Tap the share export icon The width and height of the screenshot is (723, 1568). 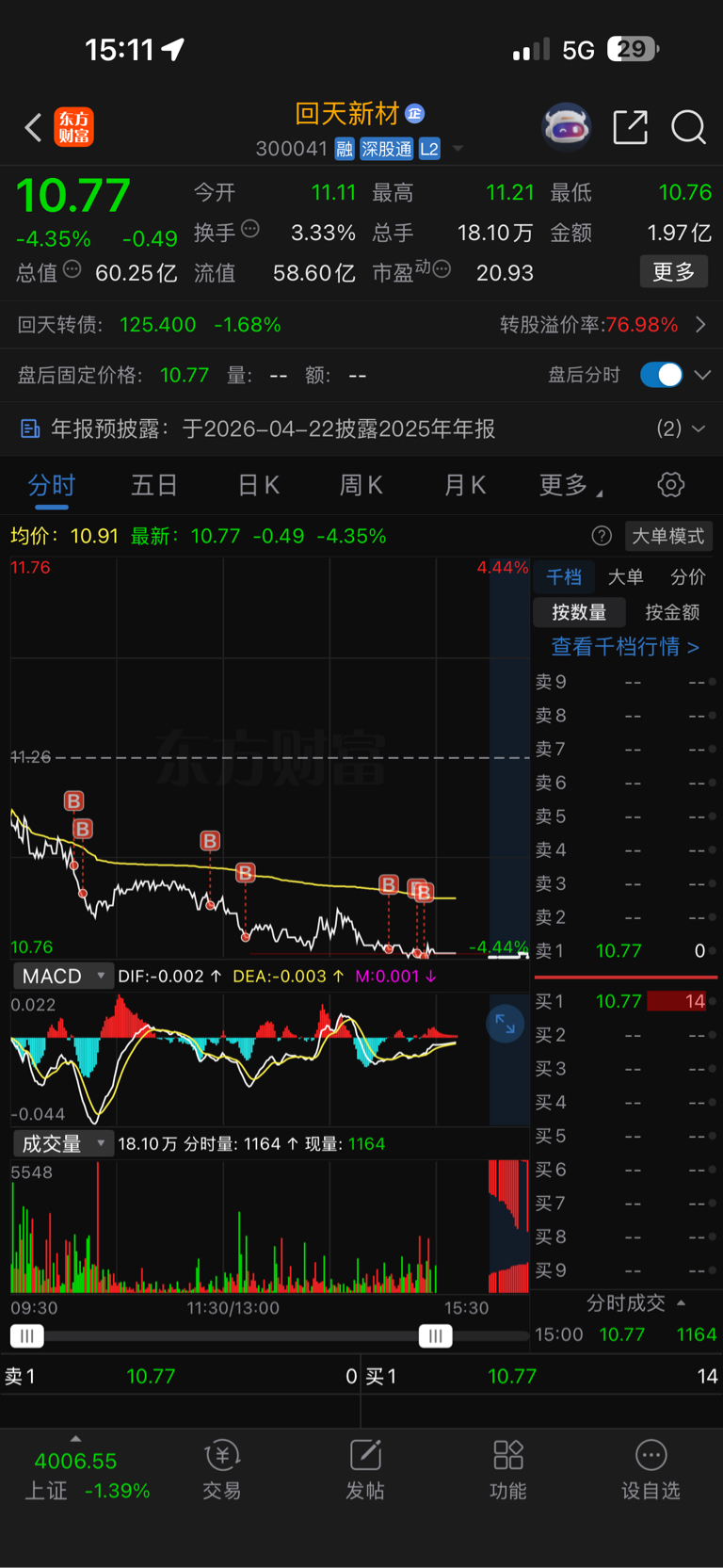point(630,126)
